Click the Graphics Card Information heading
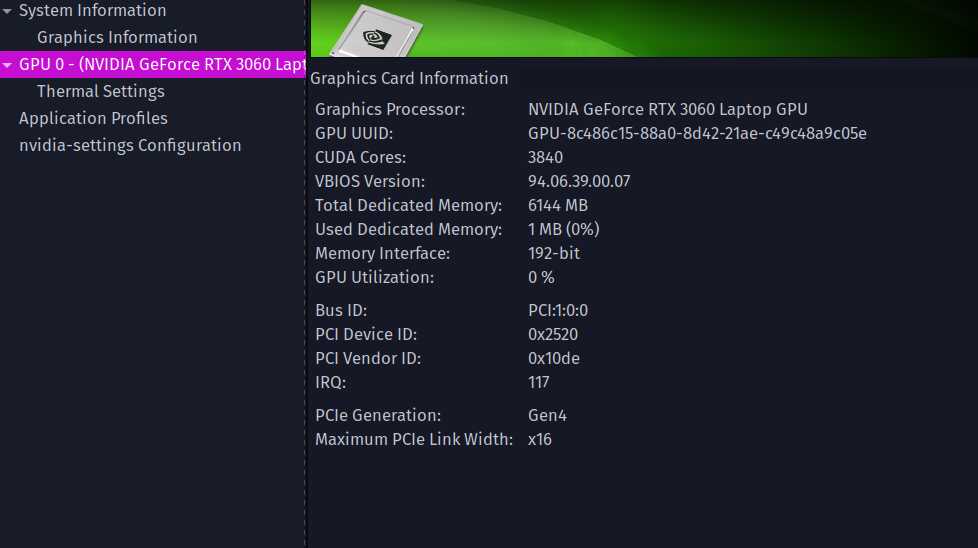Viewport: 978px width, 548px height. coord(409,79)
